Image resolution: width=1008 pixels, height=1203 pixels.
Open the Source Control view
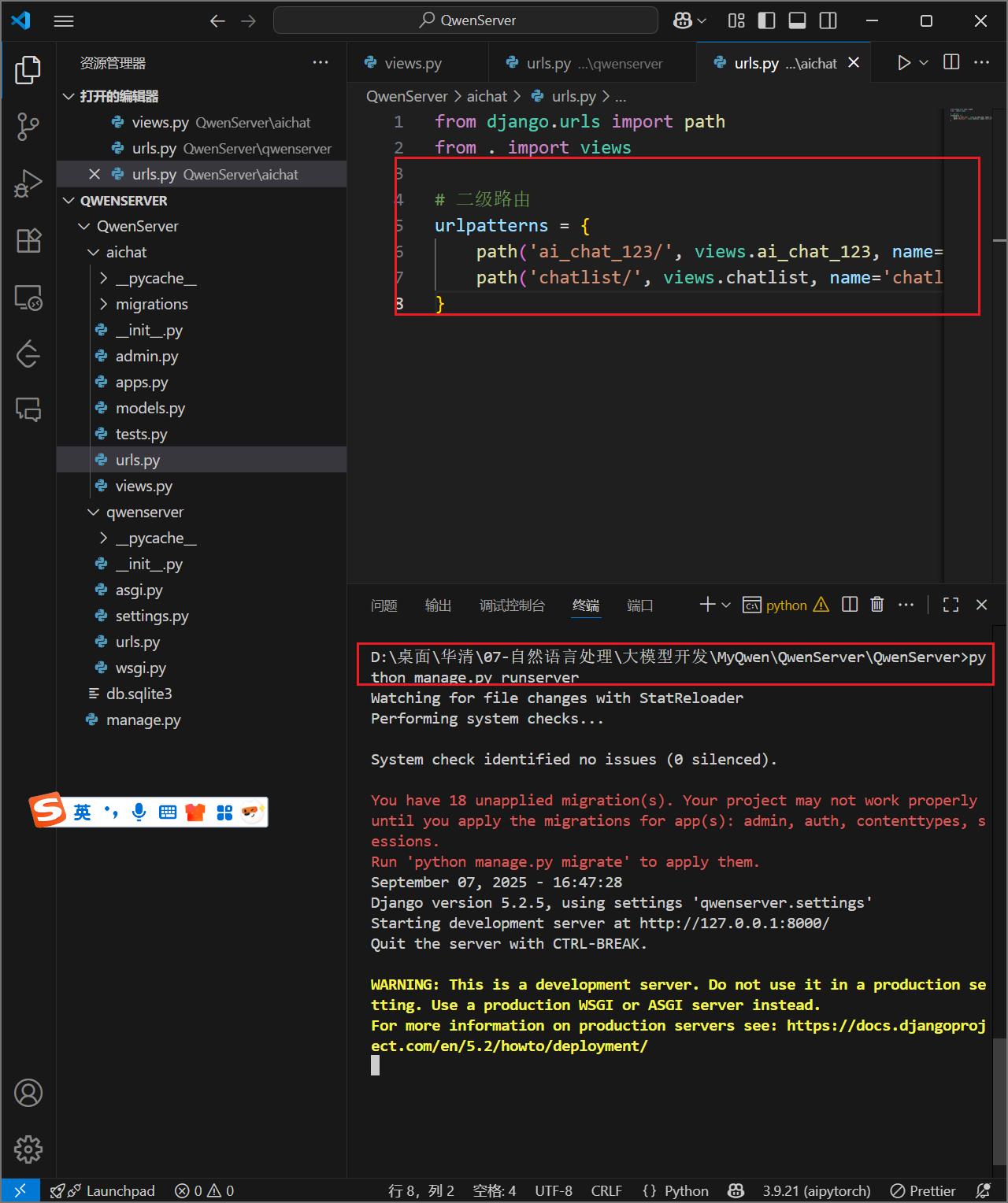click(28, 126)
